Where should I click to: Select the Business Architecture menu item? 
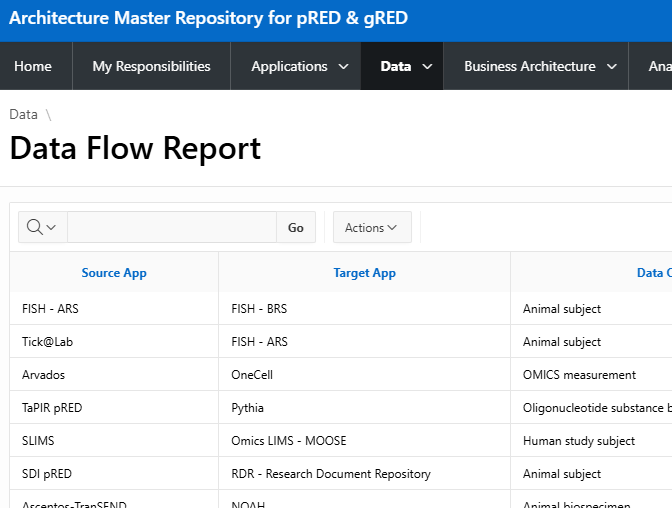(x=530, y=66)
